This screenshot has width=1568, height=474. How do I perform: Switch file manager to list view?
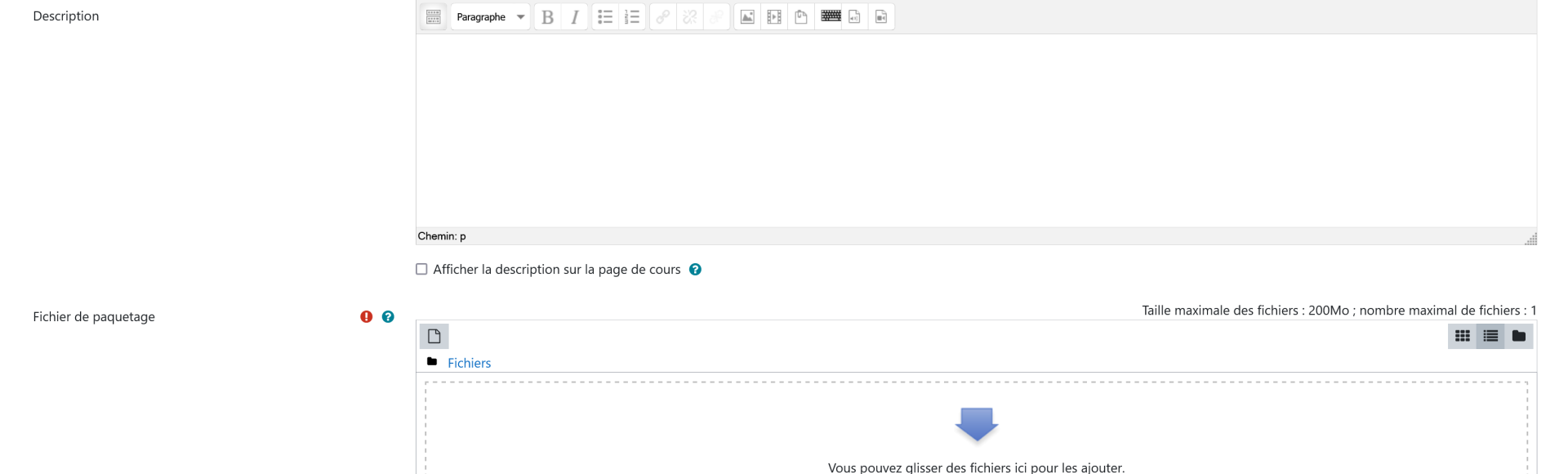point(1490,336)
